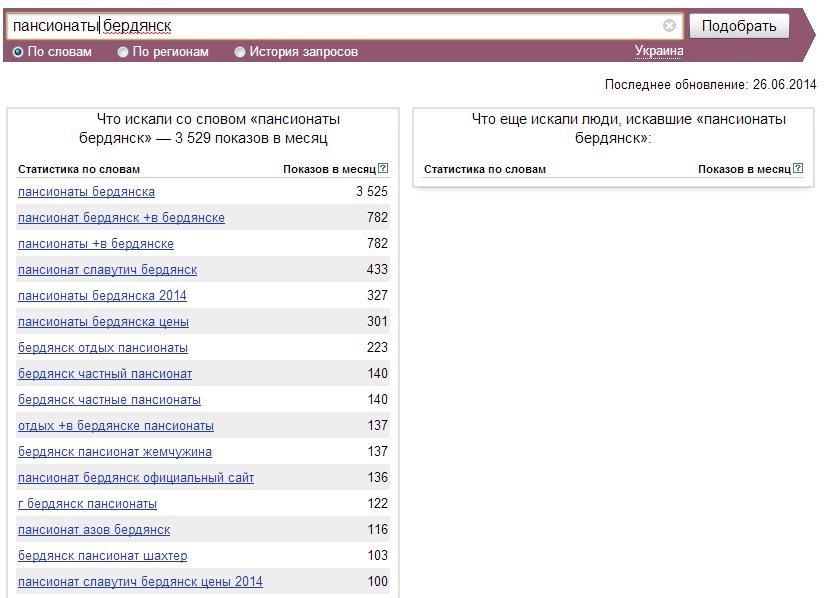This screenshot has height=598, width=825.
Task: Click the left 'Показов в месяц' column header
Action: pyautogui.click(x=329, y=169)
